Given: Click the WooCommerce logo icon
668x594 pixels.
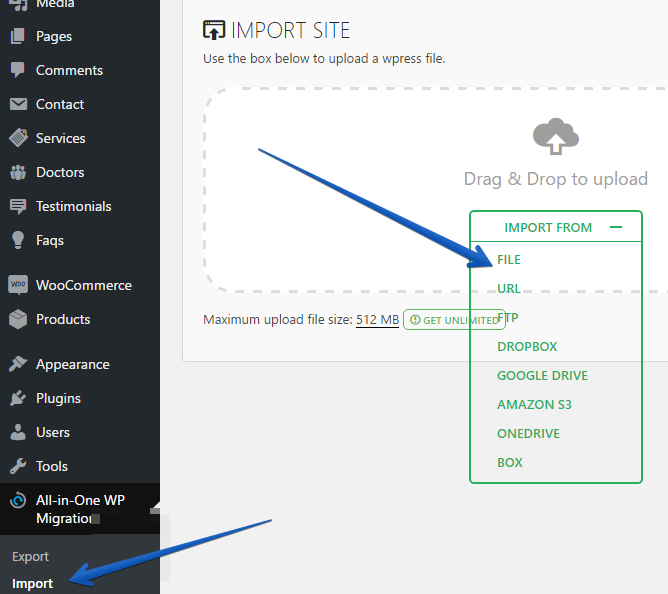Looking at the screenshot, I should coord(18,285).
